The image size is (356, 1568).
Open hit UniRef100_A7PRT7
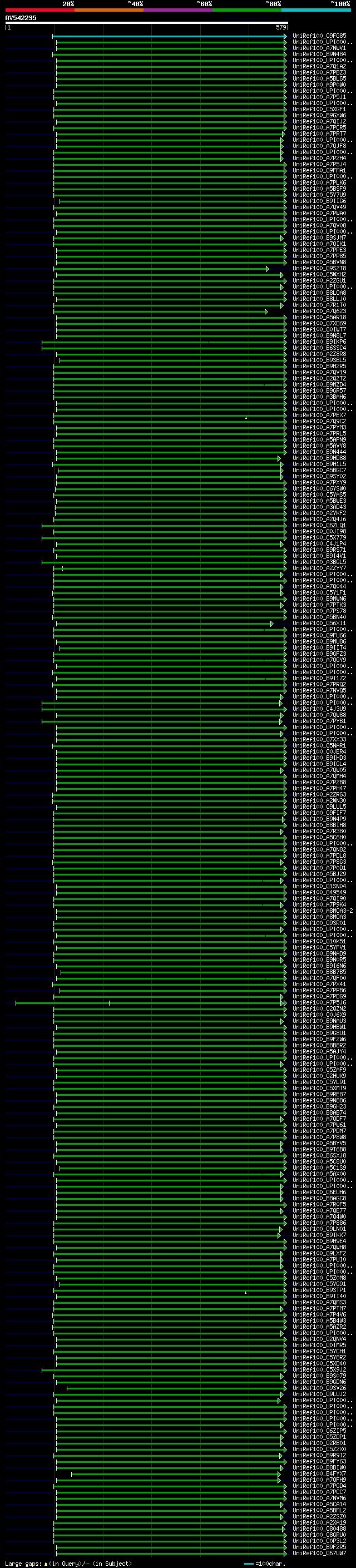(319, 134)
